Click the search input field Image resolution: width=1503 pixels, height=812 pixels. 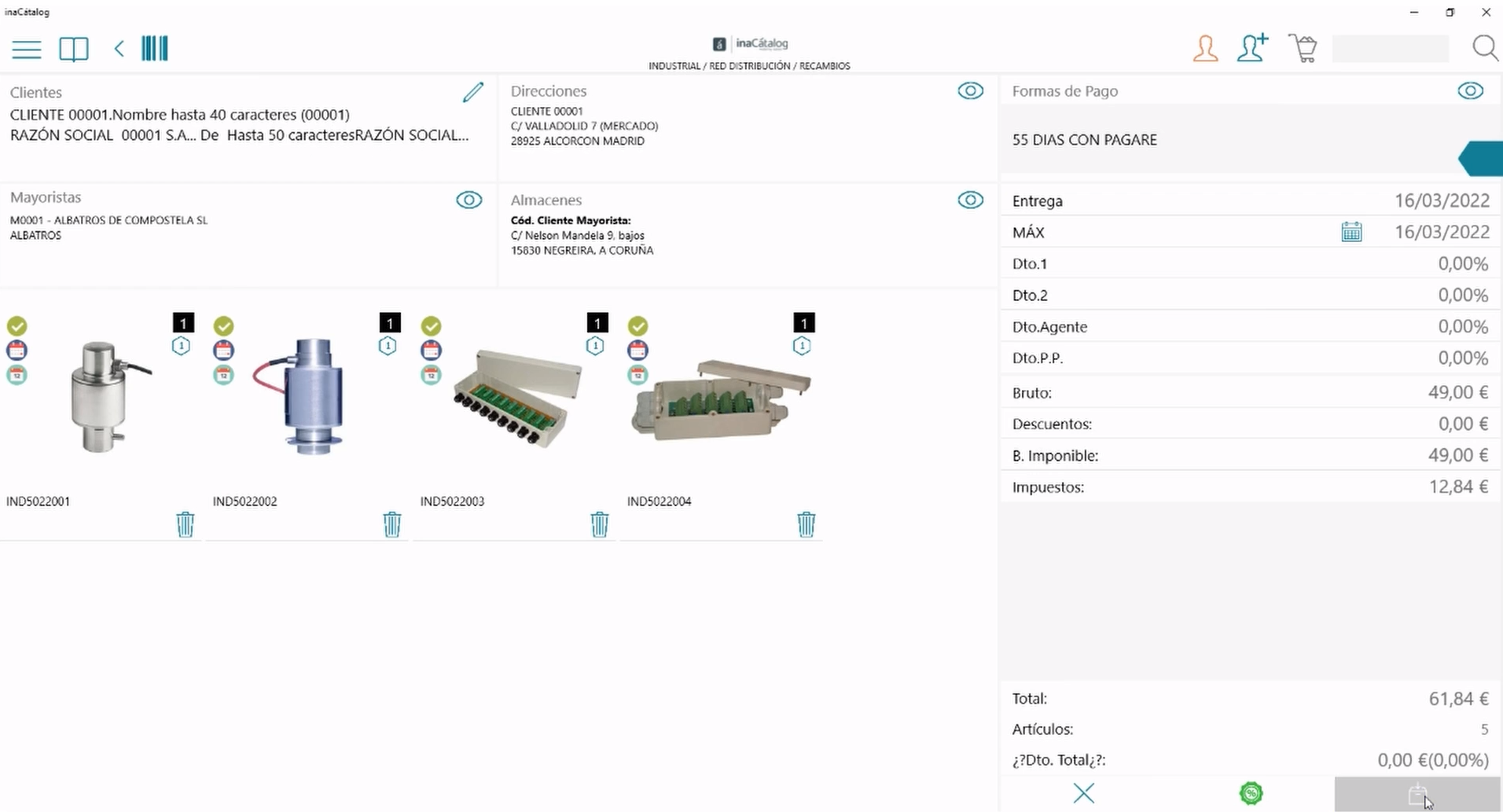(1390, 49)
